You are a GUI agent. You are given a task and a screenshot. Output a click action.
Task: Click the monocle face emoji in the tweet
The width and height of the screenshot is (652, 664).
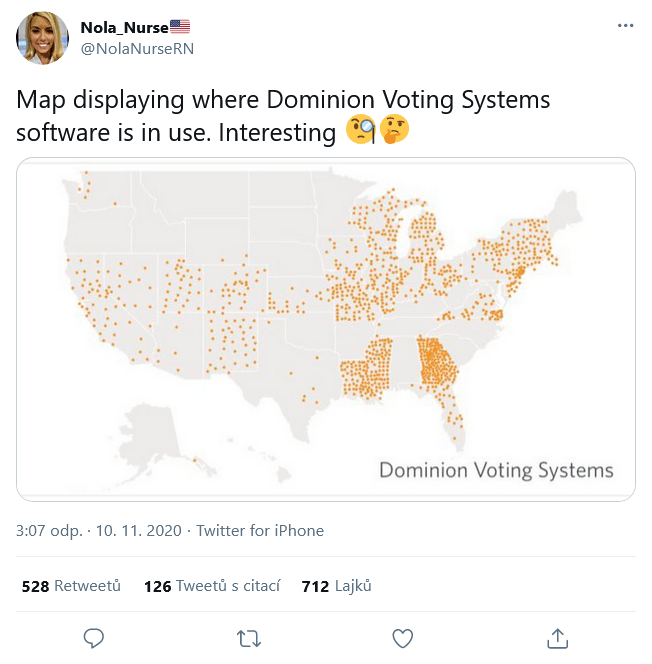pyautogui.click(x=359, y=131)
